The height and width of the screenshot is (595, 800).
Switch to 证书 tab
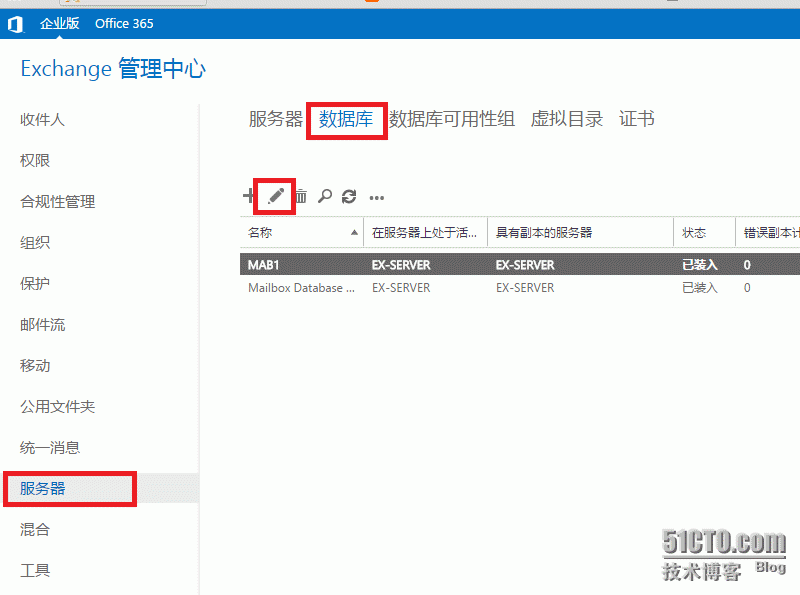click(x=636, y=119)
